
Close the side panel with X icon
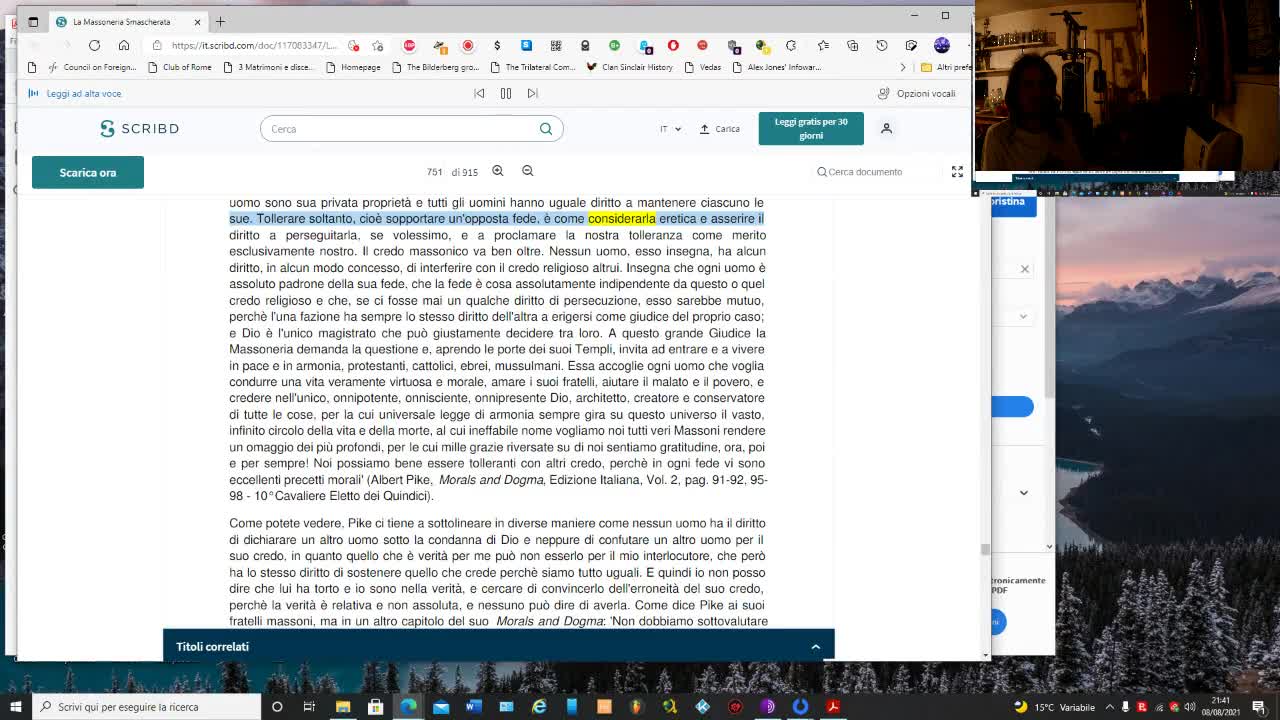pyautogui.click(x=1025, y=269)
